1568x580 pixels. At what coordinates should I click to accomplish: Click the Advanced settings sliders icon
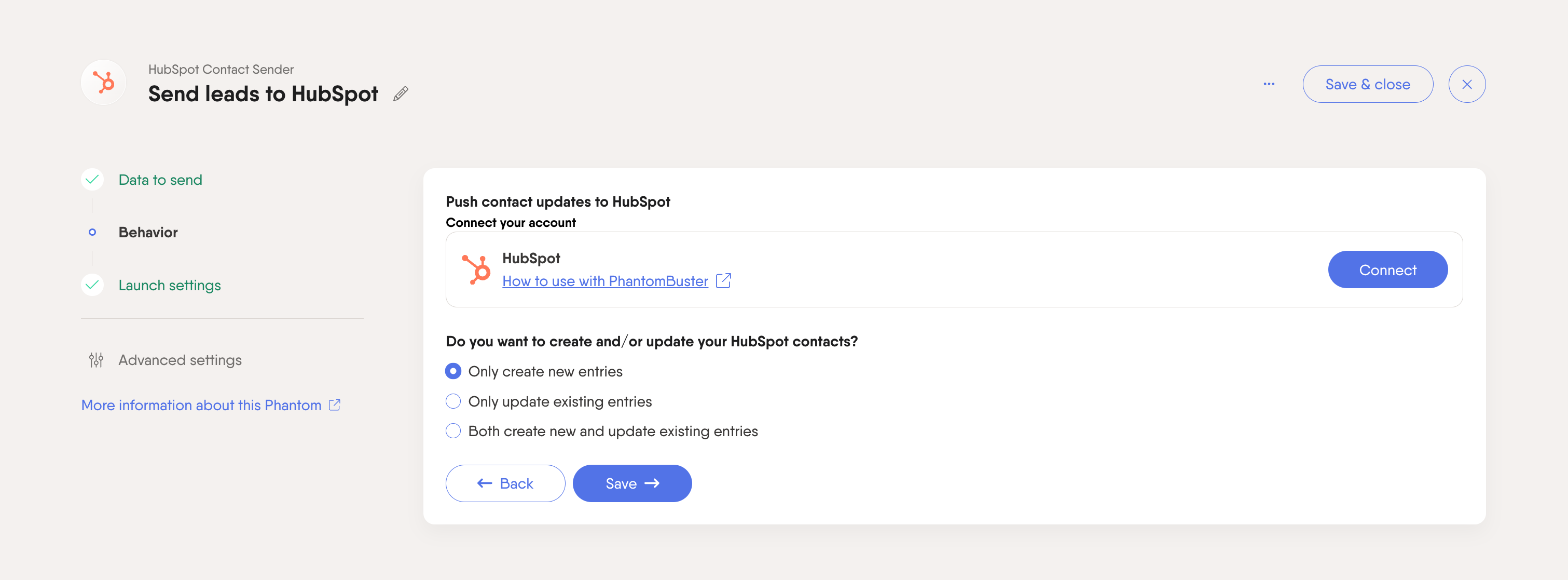pos(95,360)
